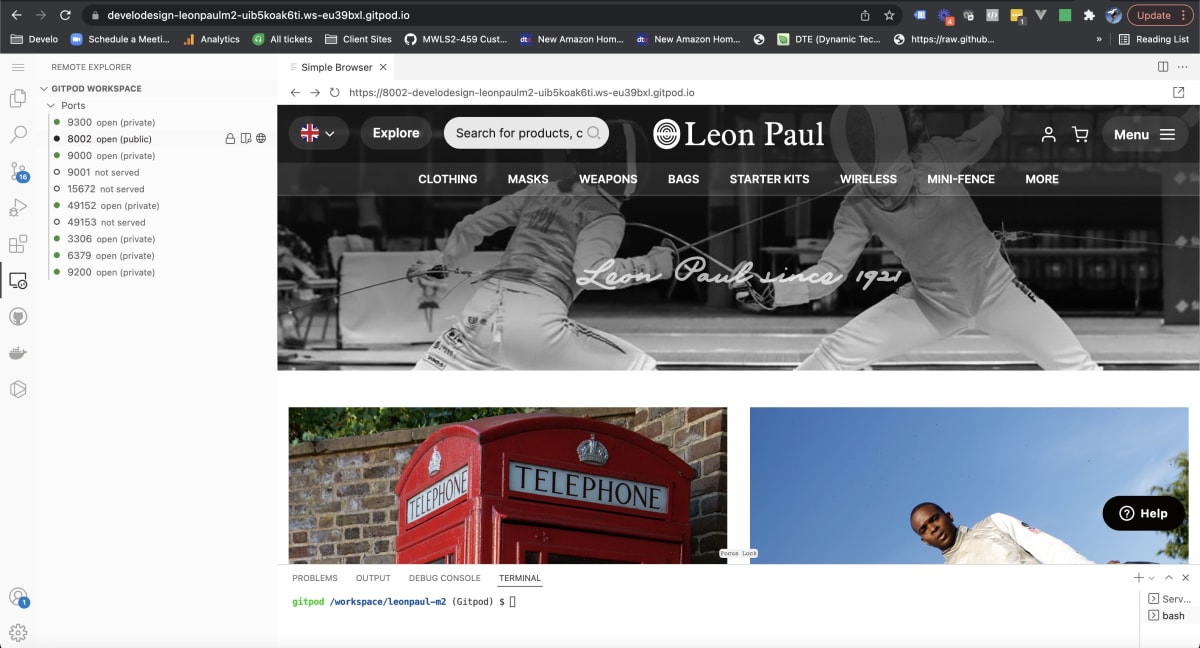This screenshot has width=1200, height=648.
Task: Make port 8002 private using the lock icon
Action: [228, 138]
